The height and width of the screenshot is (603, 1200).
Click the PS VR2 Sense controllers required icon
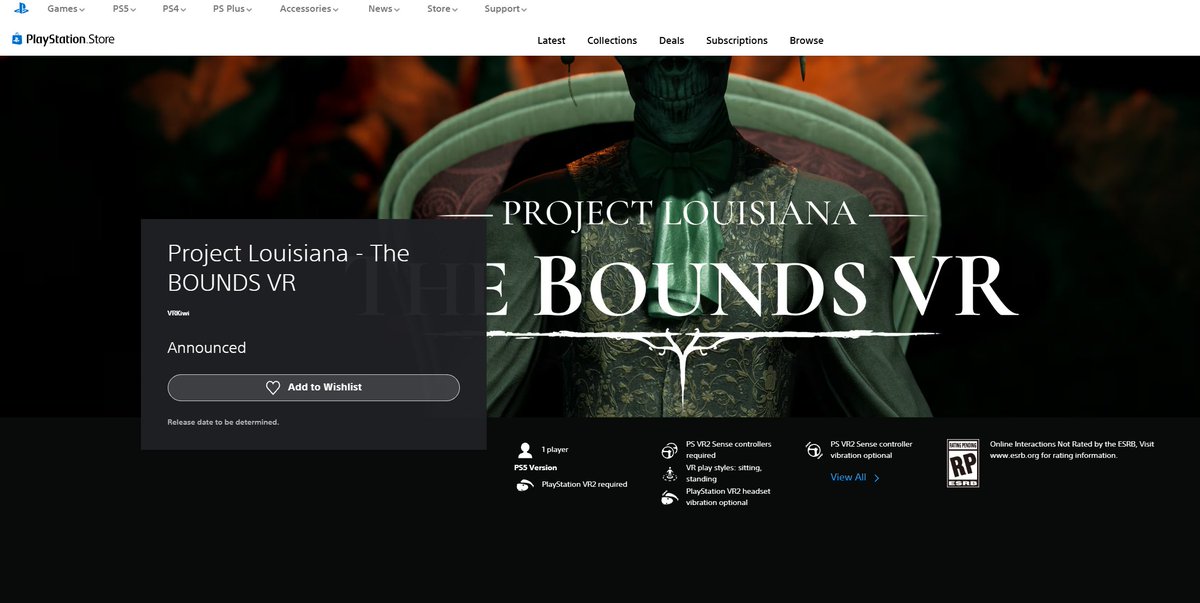670,450
